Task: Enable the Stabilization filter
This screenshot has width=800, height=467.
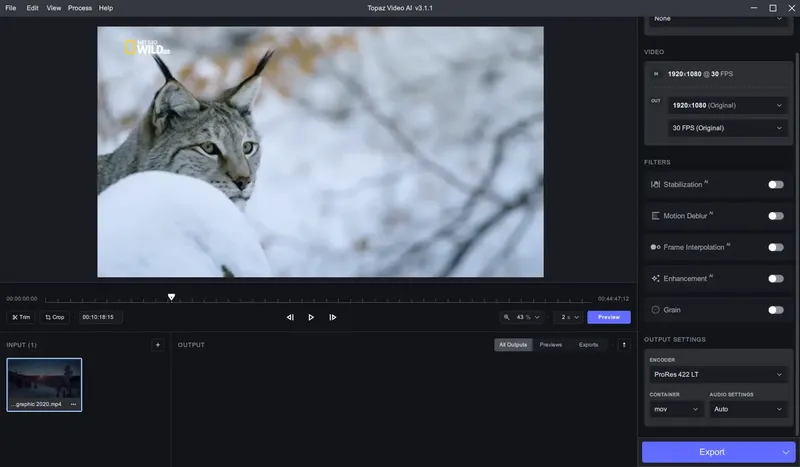Action: pos(776,185)
